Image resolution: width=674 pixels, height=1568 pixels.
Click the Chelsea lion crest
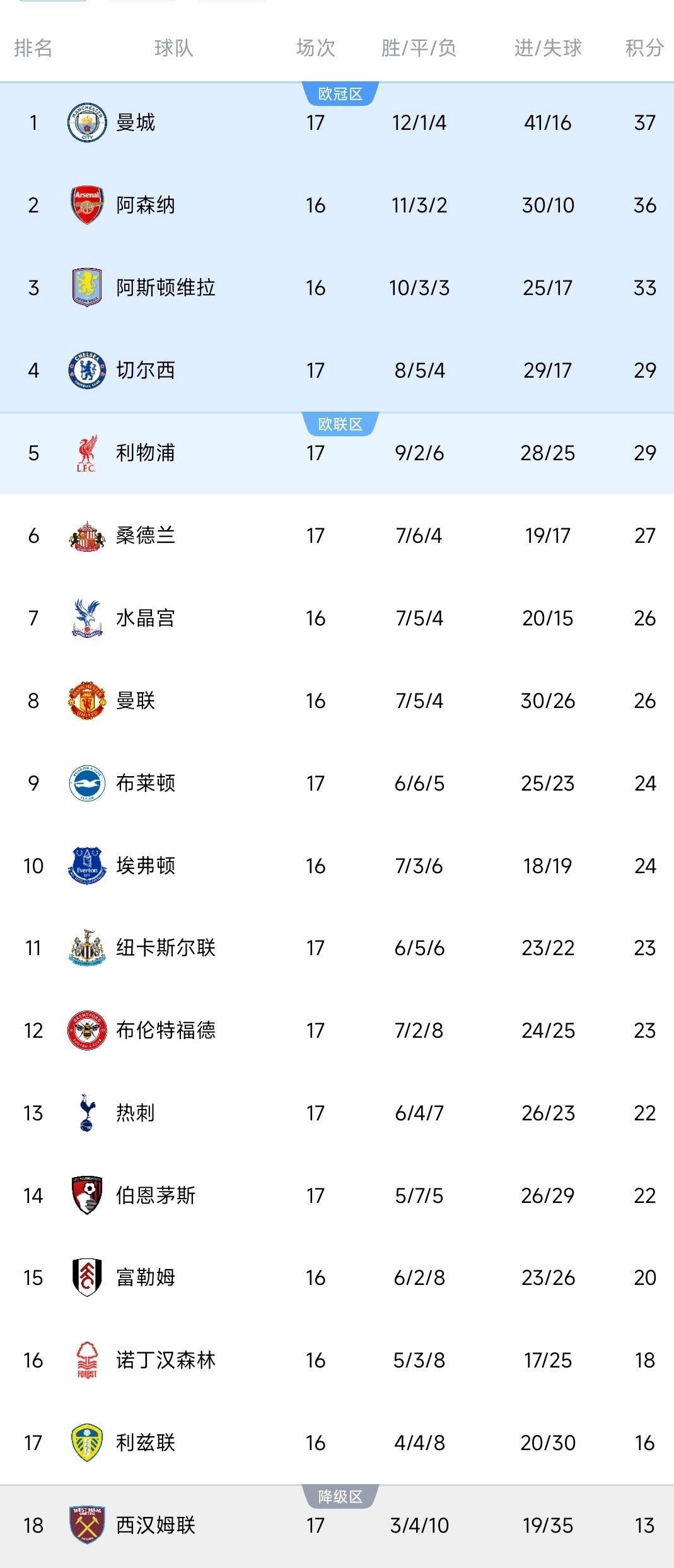coord(88,371)
